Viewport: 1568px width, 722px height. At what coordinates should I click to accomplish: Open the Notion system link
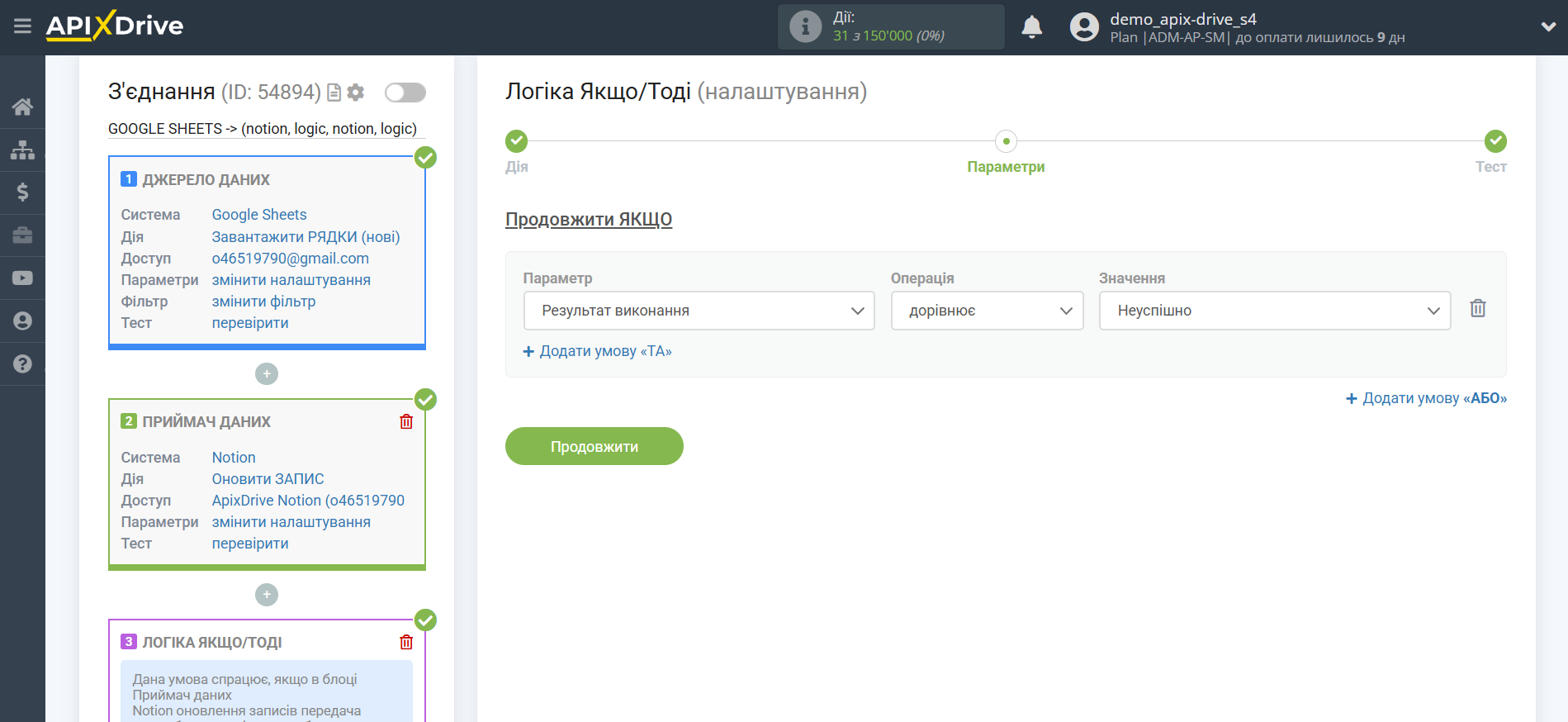pos(234,458)
